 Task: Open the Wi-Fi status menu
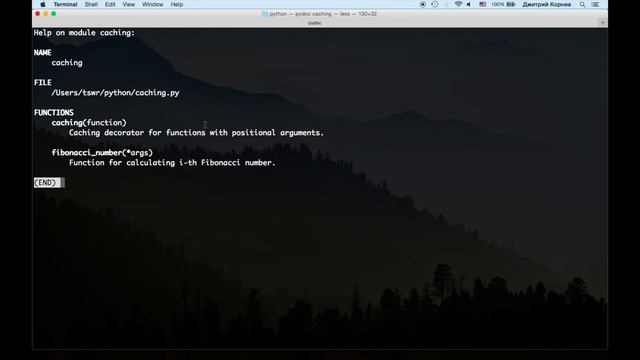coord(458,4)
